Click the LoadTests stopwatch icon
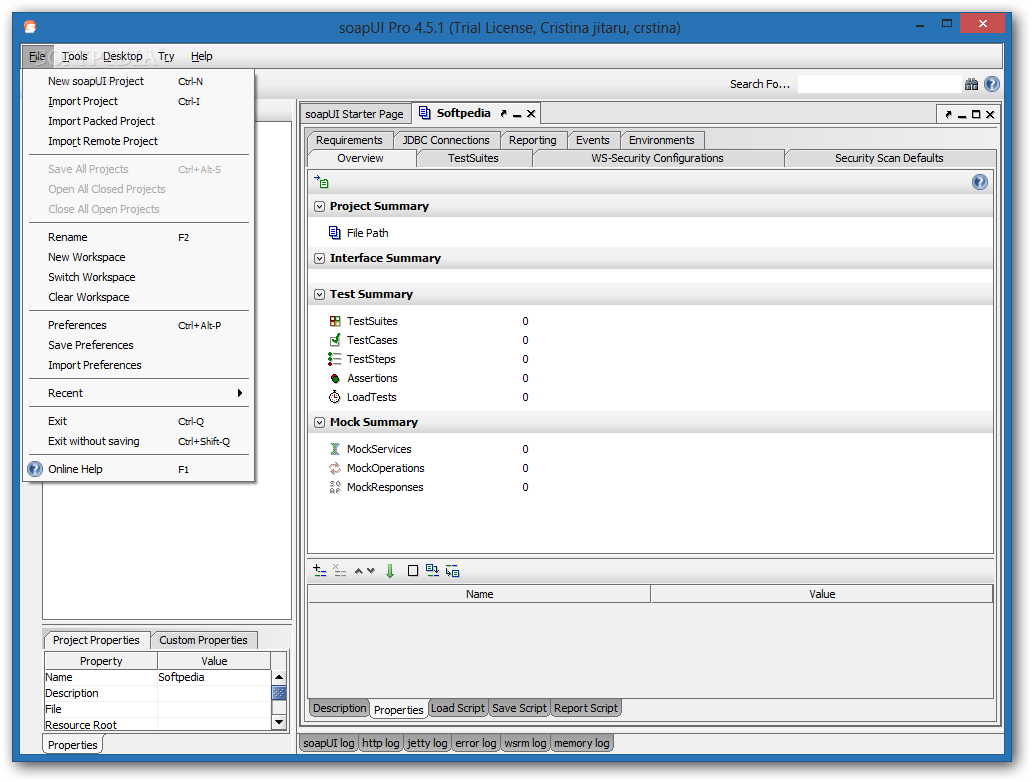 point(334,397)
